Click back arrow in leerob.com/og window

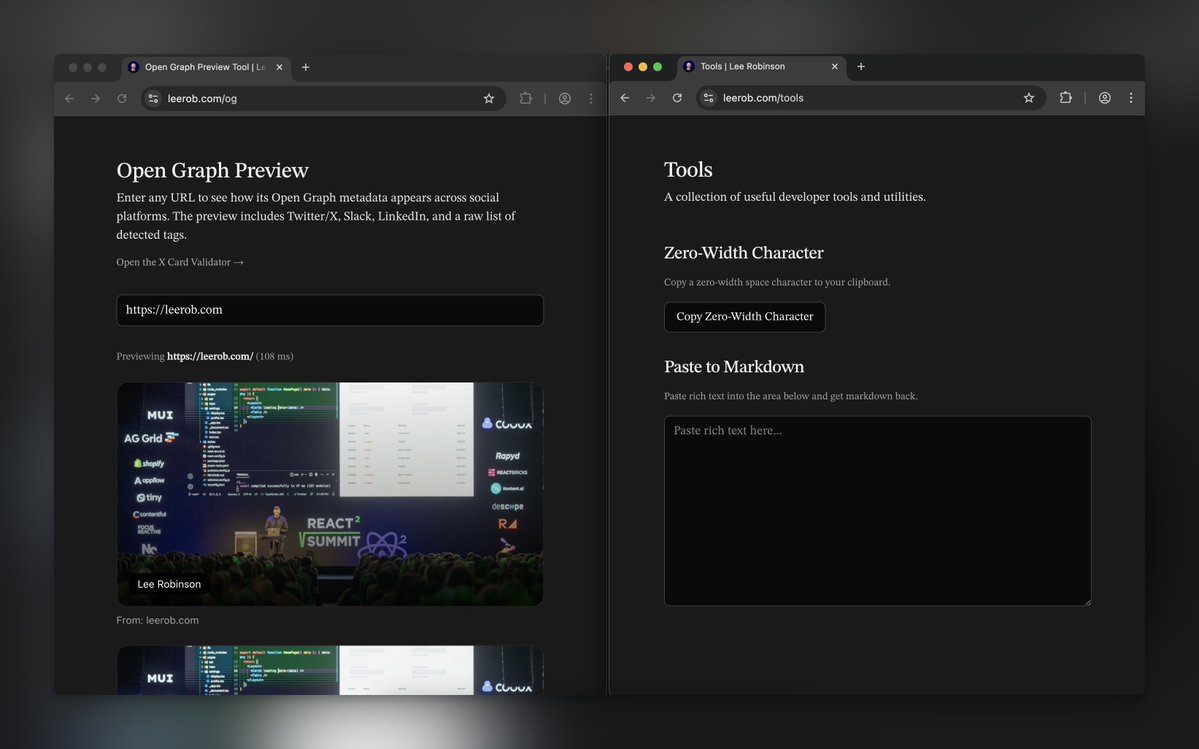pos(70,99)
